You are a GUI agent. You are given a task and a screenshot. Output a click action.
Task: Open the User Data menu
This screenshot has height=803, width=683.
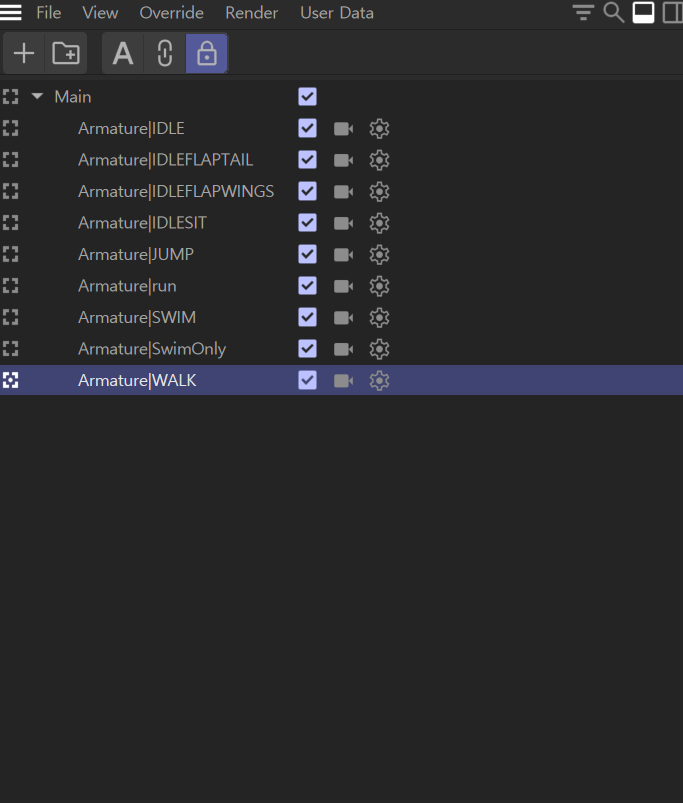click(336, 13)
